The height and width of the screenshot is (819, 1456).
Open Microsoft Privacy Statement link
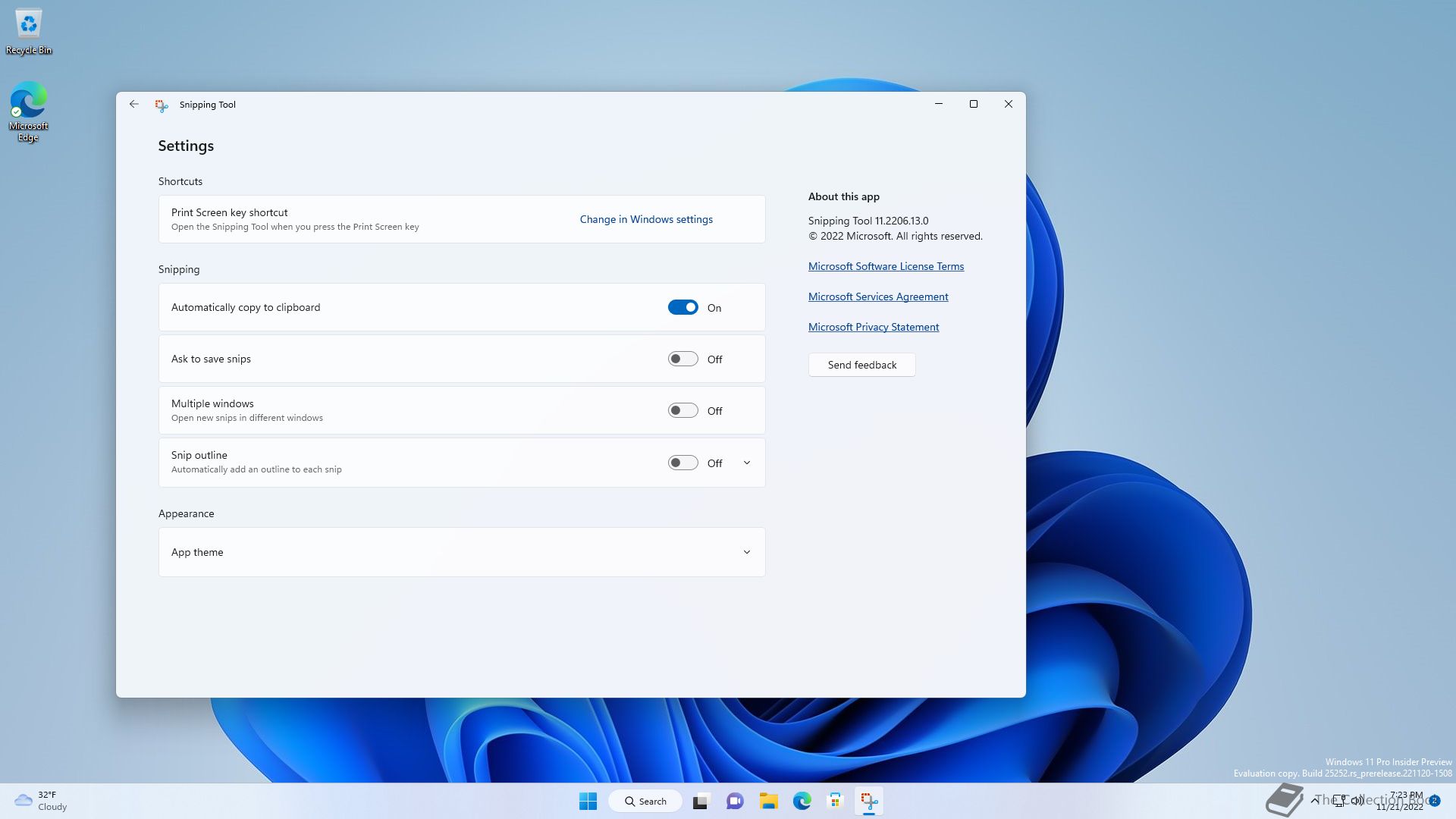point(874,327)
